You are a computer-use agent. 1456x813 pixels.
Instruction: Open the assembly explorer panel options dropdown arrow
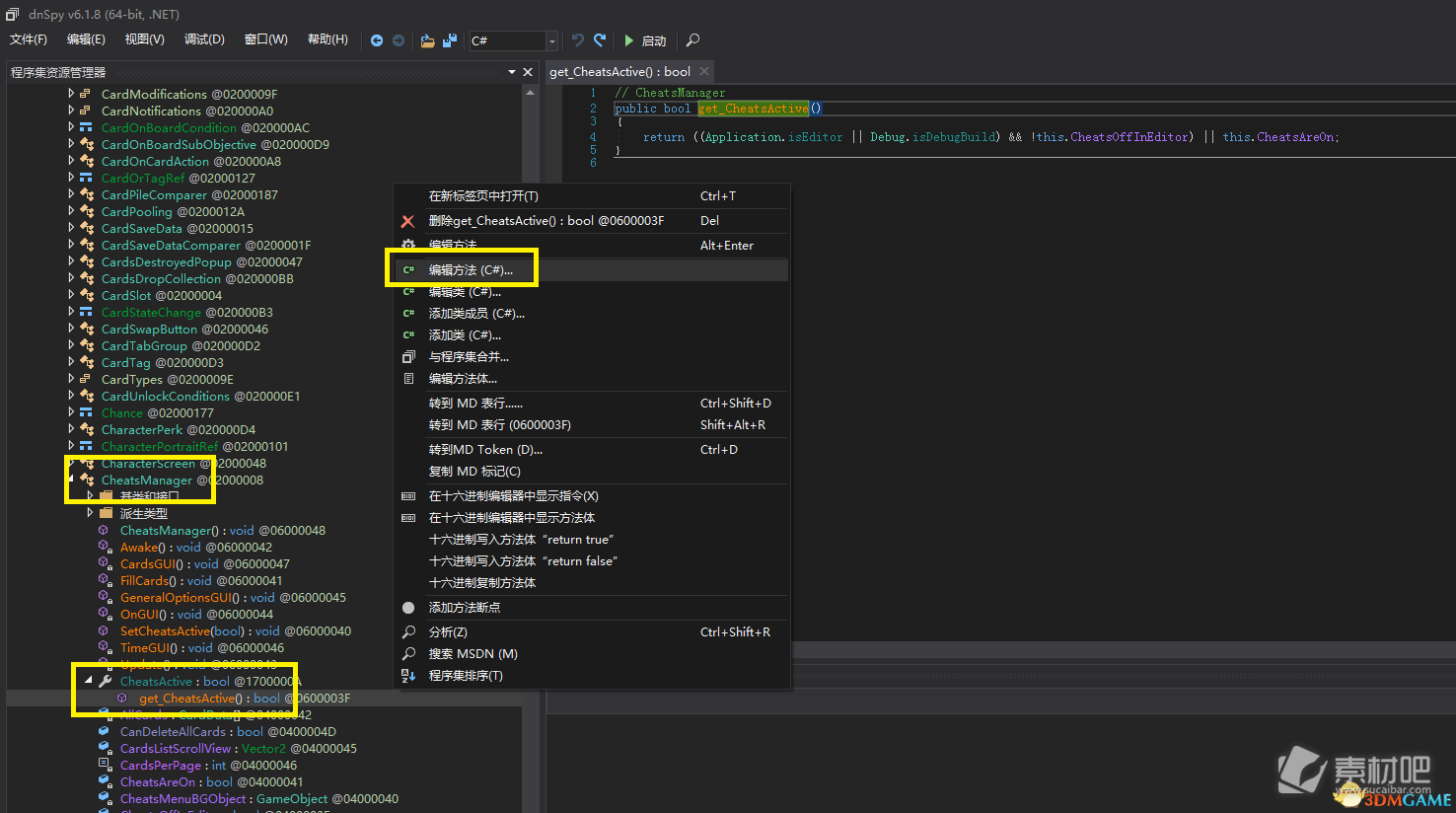511,72
